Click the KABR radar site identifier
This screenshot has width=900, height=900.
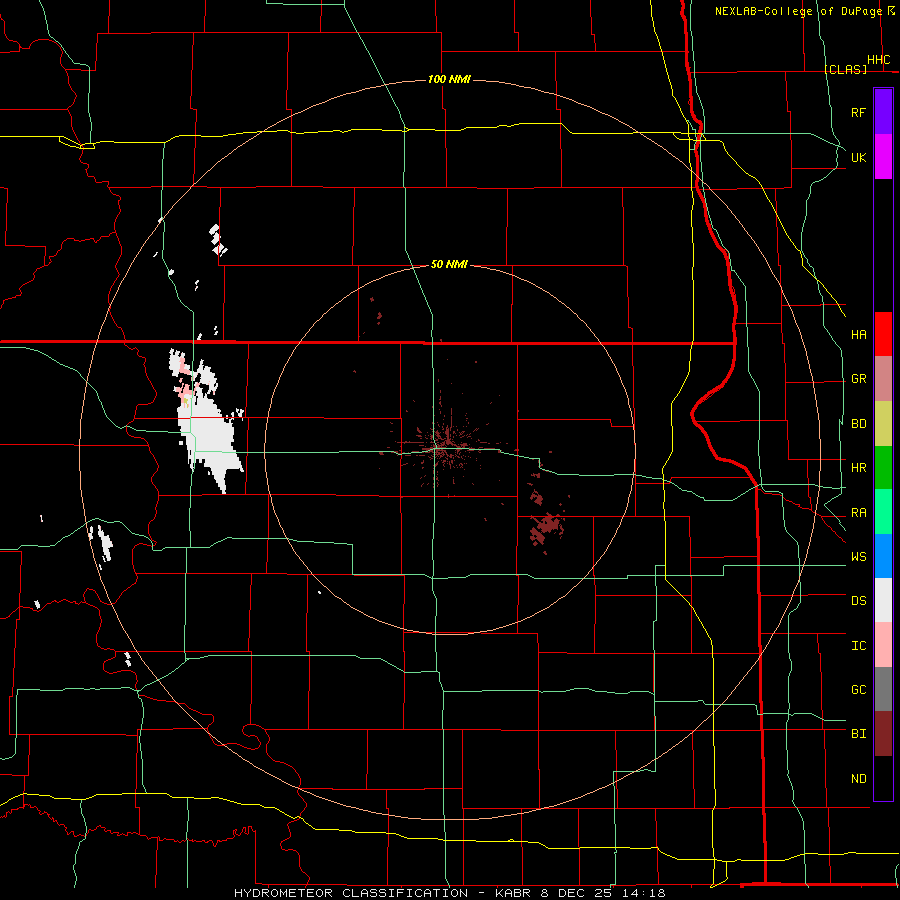510,893
